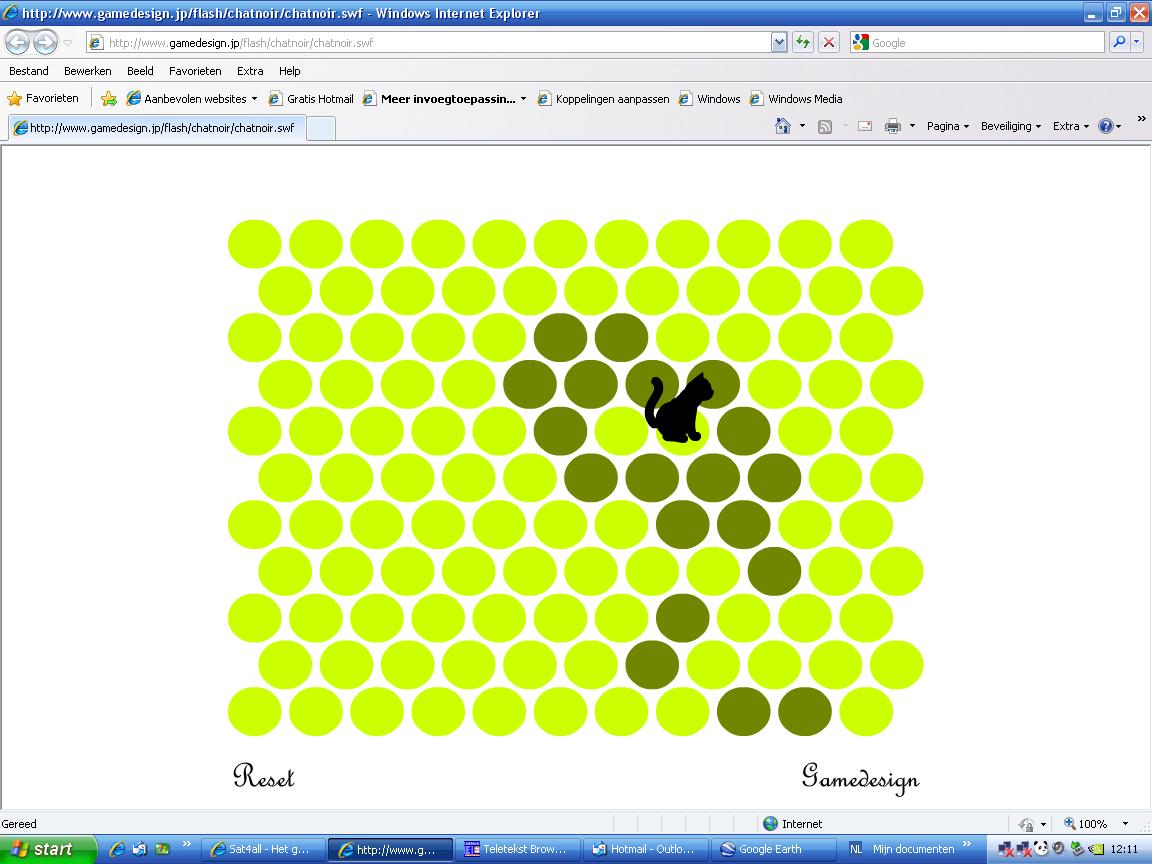This screenshot has width=1152, height=864.
Task: Switch to Hotmail Outlook taskbar window
Action: click(646, 849)
